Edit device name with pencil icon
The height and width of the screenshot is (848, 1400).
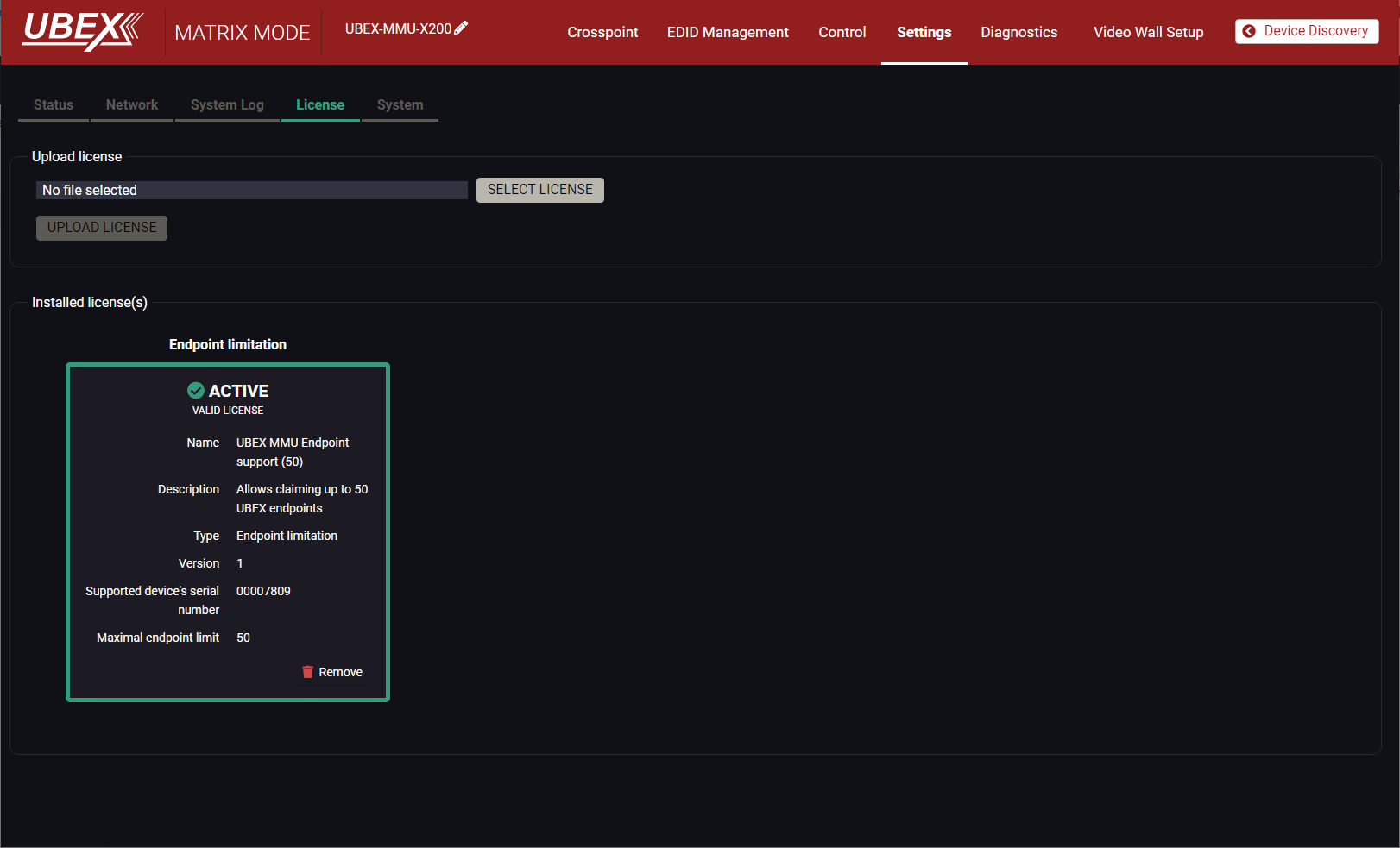click(461, 28)
